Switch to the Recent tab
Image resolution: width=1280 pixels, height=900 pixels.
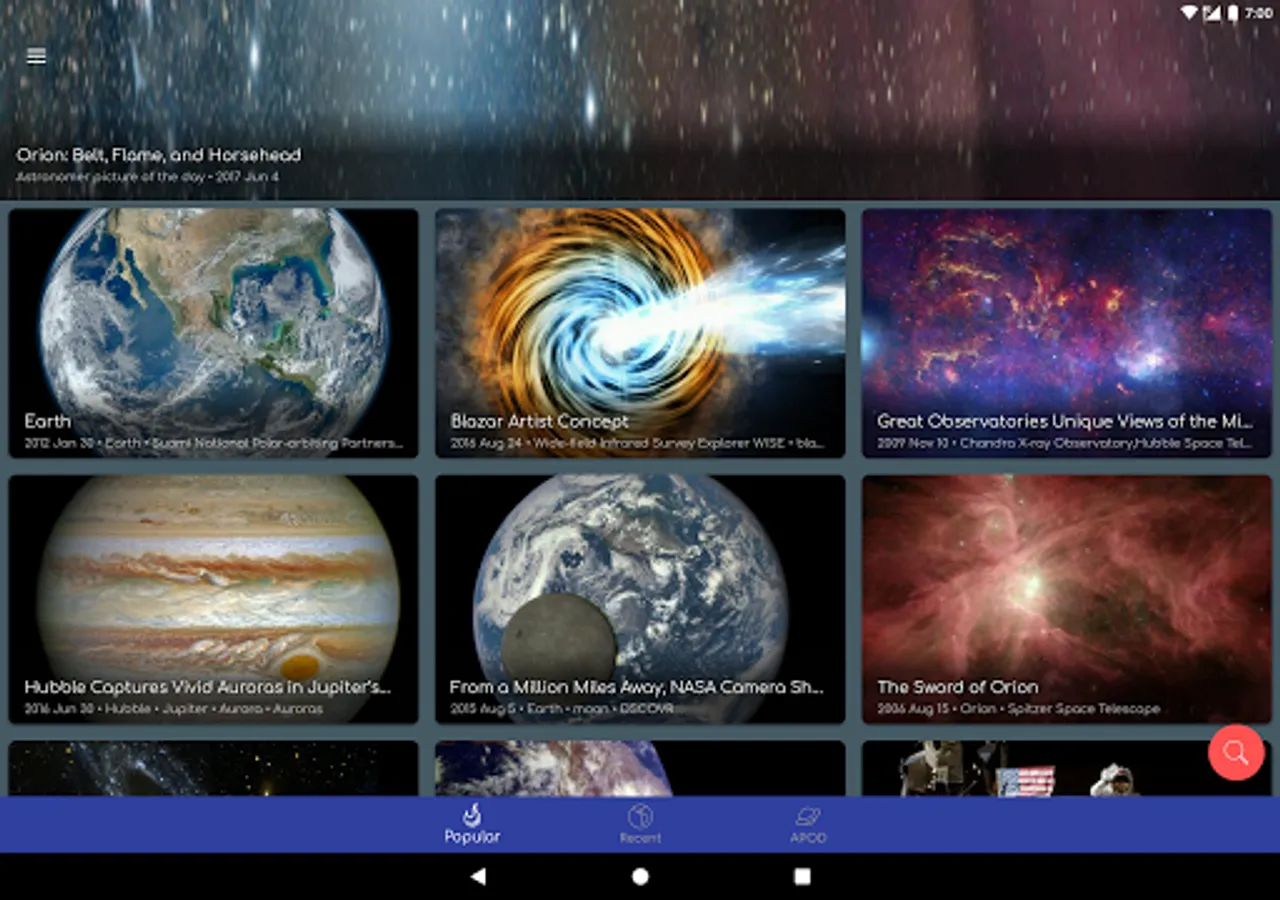pos(640,825)
